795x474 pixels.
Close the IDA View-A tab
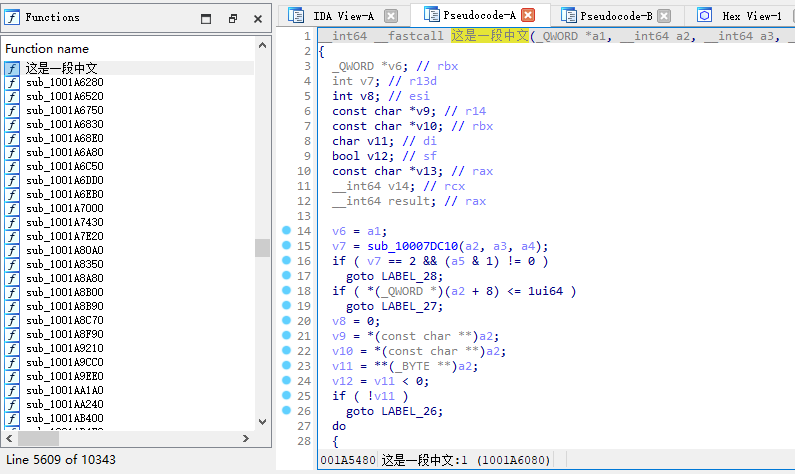tap(391, 16)
